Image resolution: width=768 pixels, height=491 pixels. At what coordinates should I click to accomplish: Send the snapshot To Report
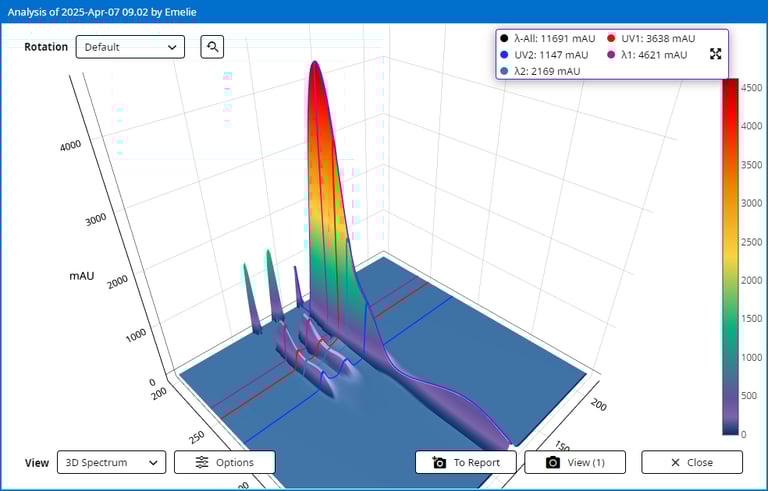(465, 462)
